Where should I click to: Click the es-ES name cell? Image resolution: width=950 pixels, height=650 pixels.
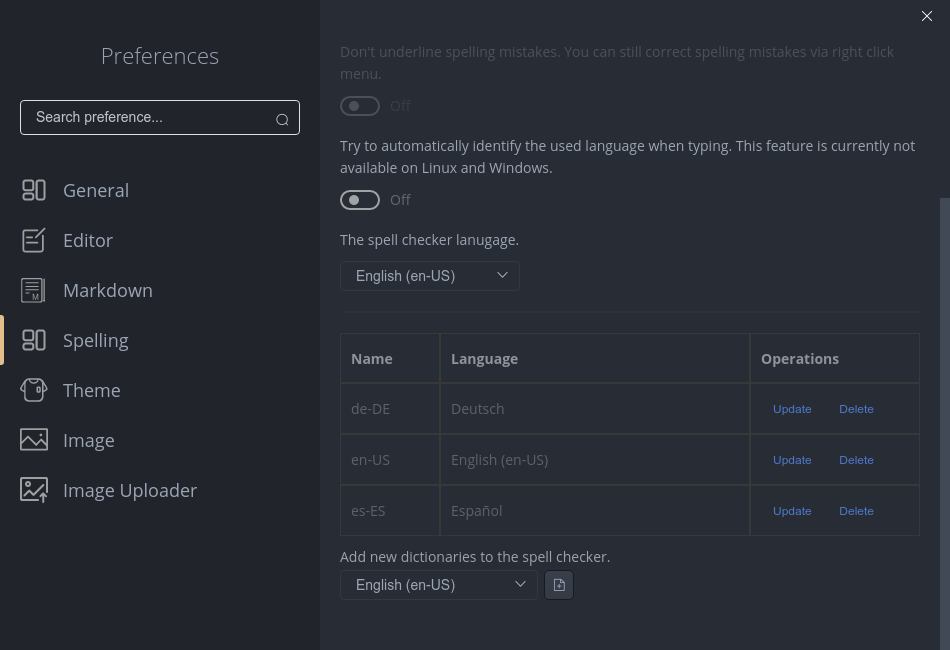pyautogui.click(x=390, y=511)
